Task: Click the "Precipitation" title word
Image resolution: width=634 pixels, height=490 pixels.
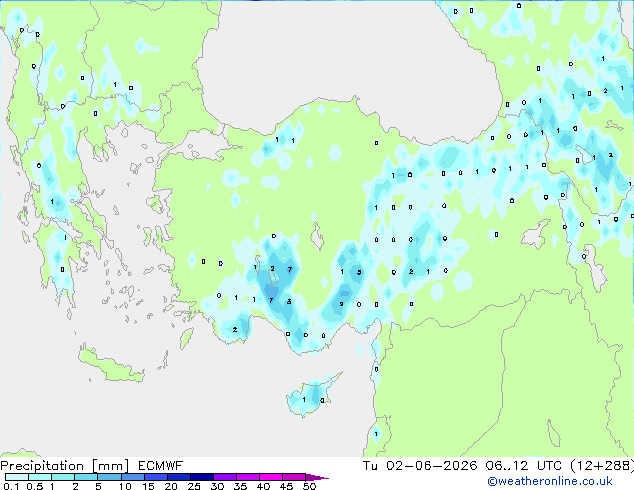Action: (x=42, y=466)
